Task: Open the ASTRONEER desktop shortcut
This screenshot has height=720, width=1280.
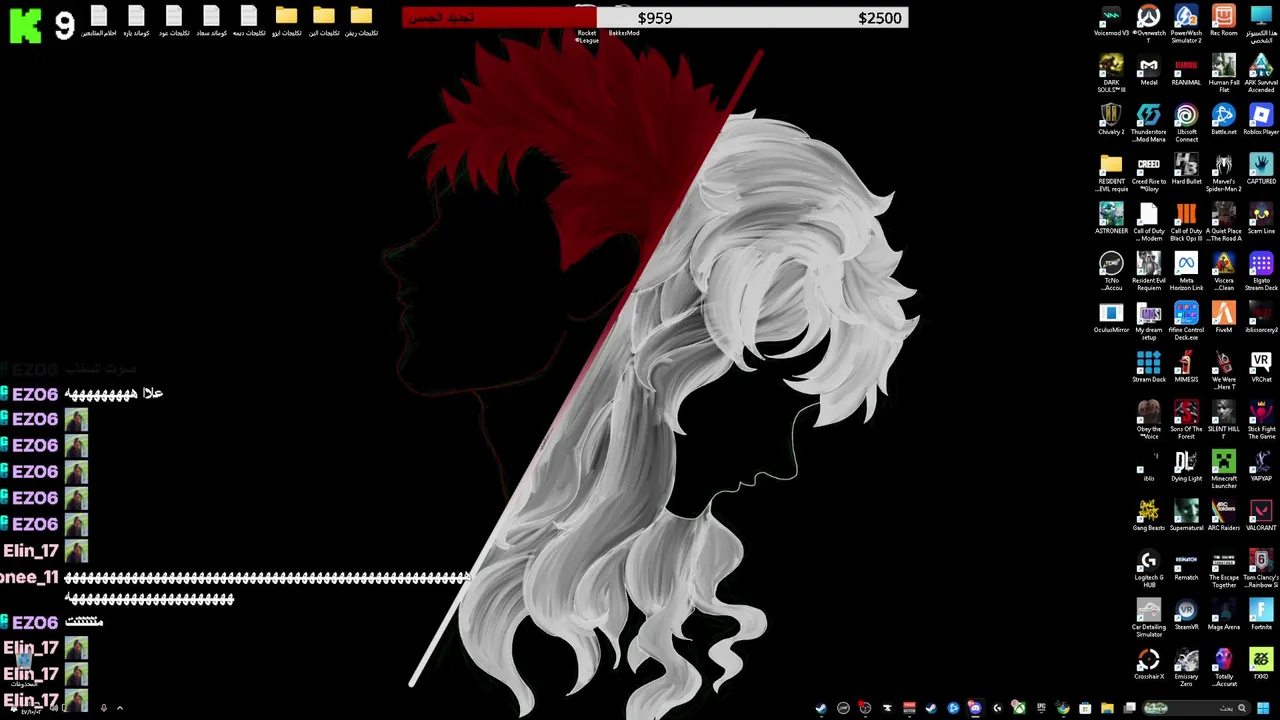Action: tap(1111, 219)
